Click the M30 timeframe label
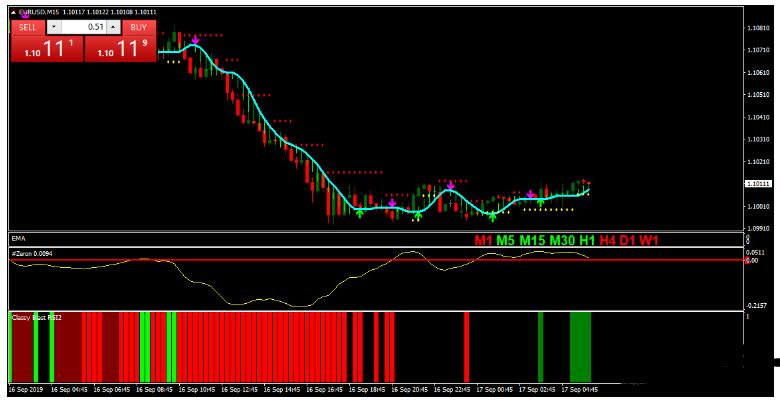This screenshot has height=404, width=780. (x=562, y=241)
